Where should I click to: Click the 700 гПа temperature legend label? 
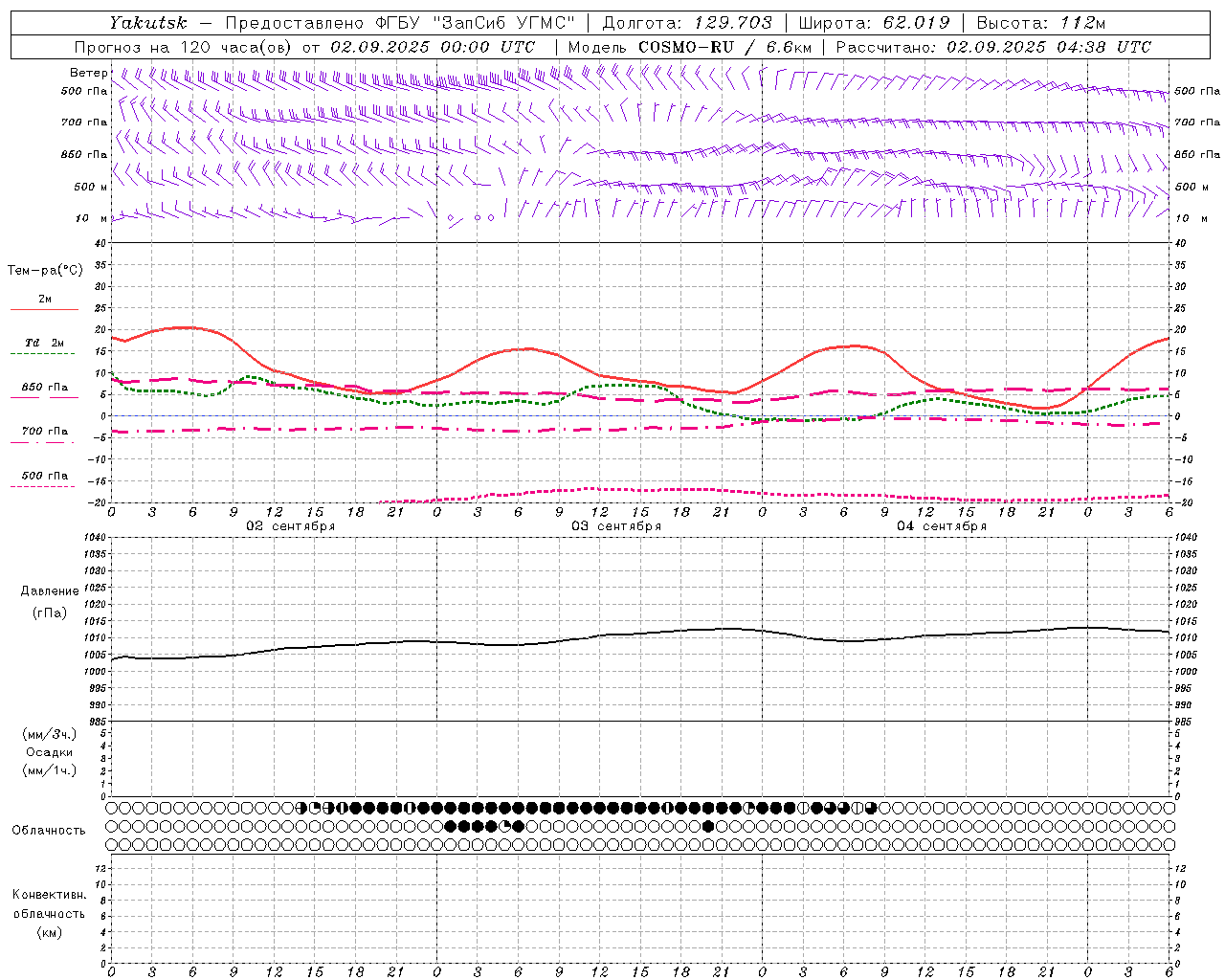[x=45, y=432]
